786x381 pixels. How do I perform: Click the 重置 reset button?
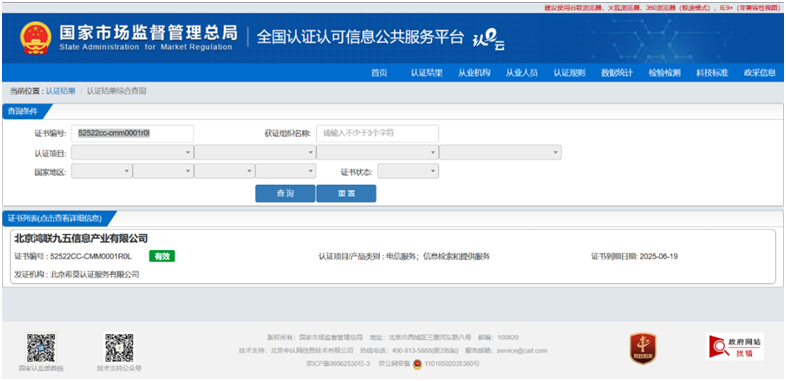(x=346, y=194)
